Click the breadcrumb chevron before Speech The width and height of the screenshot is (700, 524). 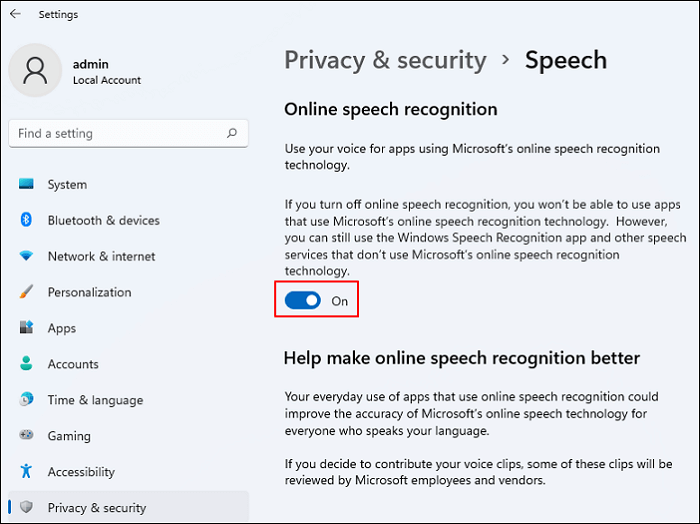[x=506, y=60]
